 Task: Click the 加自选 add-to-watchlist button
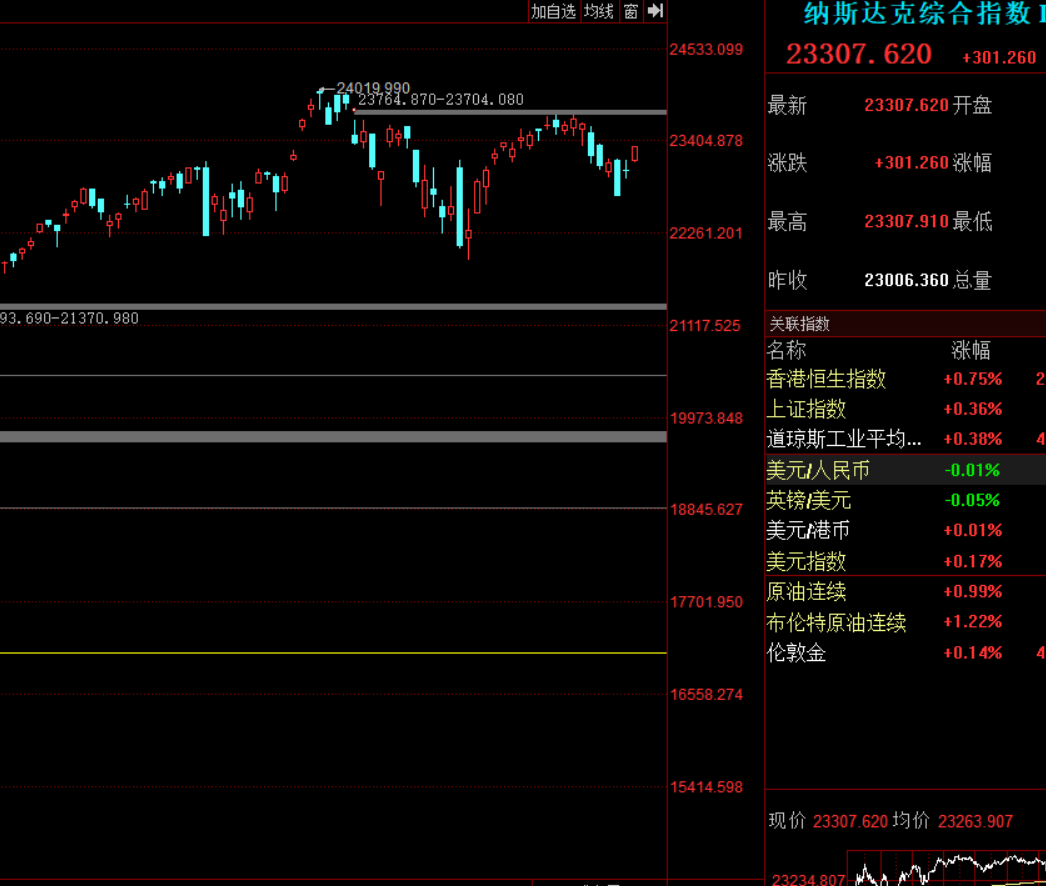(x=553, y=11)
